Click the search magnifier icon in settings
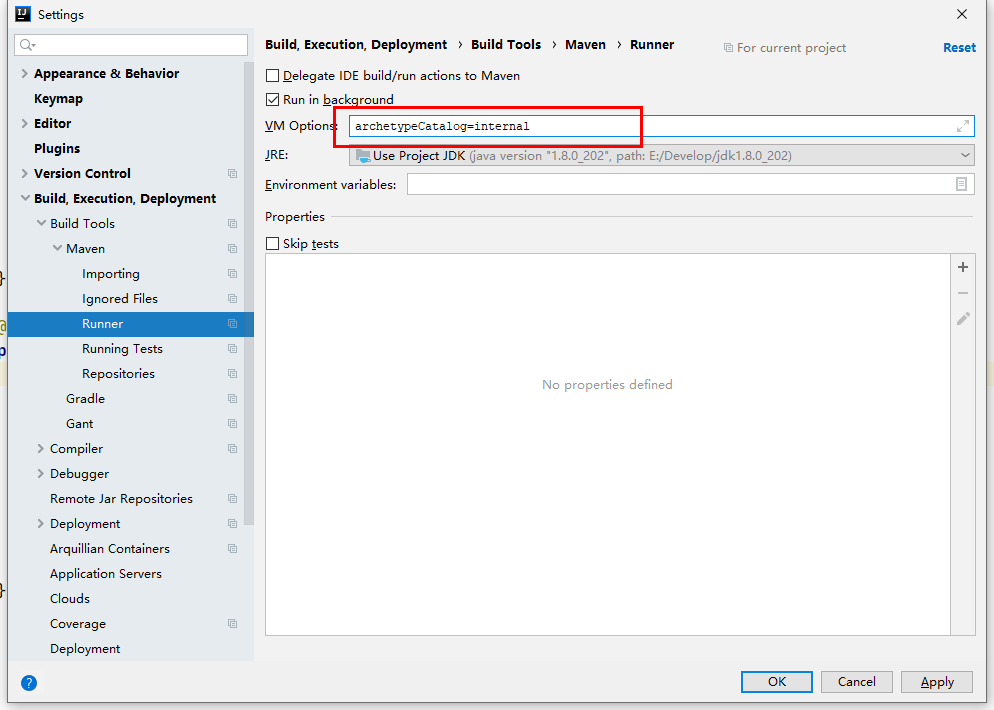The width and height of the screenshot is (994, 710). (x=26, y=44)
